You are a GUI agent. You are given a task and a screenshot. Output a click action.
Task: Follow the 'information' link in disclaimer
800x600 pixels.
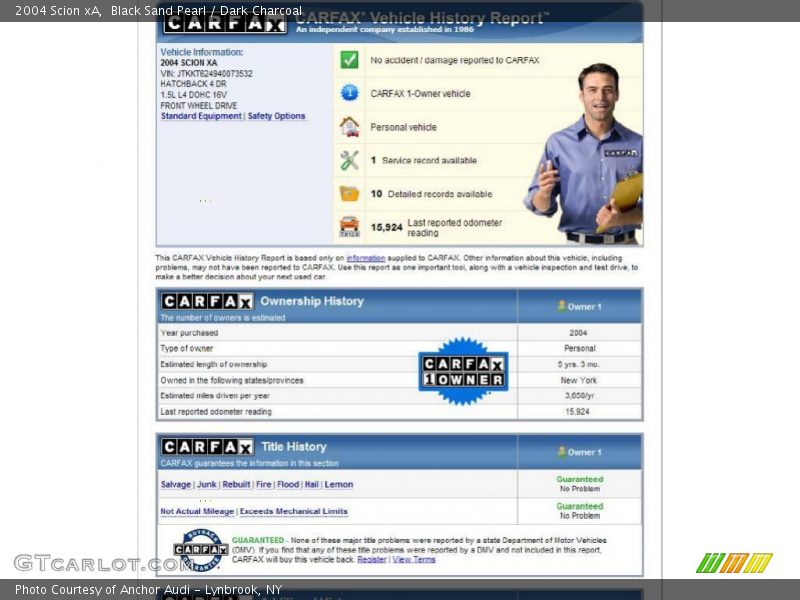pyautogui.click(x=365, y=258)
